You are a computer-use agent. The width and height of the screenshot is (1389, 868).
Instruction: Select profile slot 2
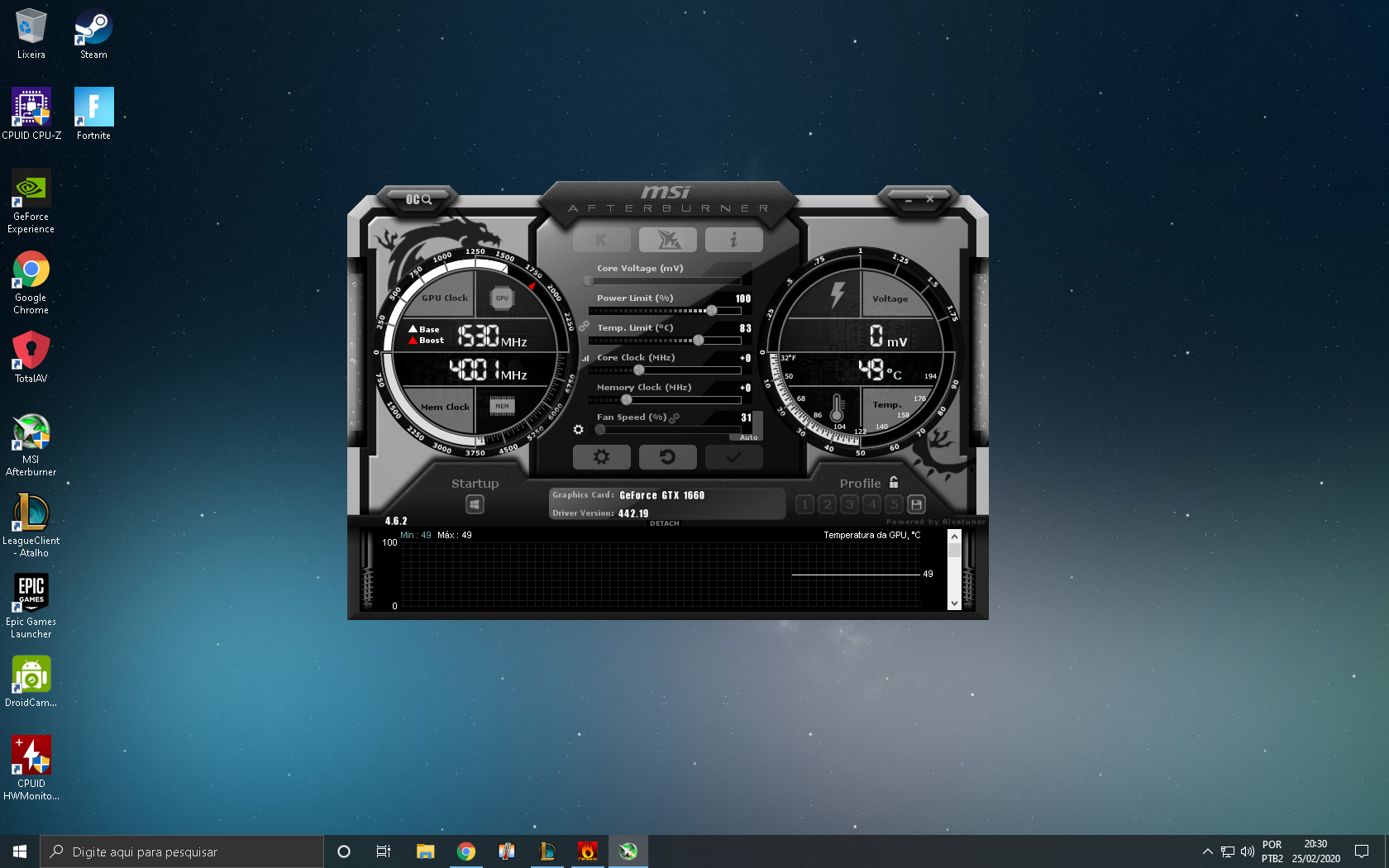click(x=828, y=504)
